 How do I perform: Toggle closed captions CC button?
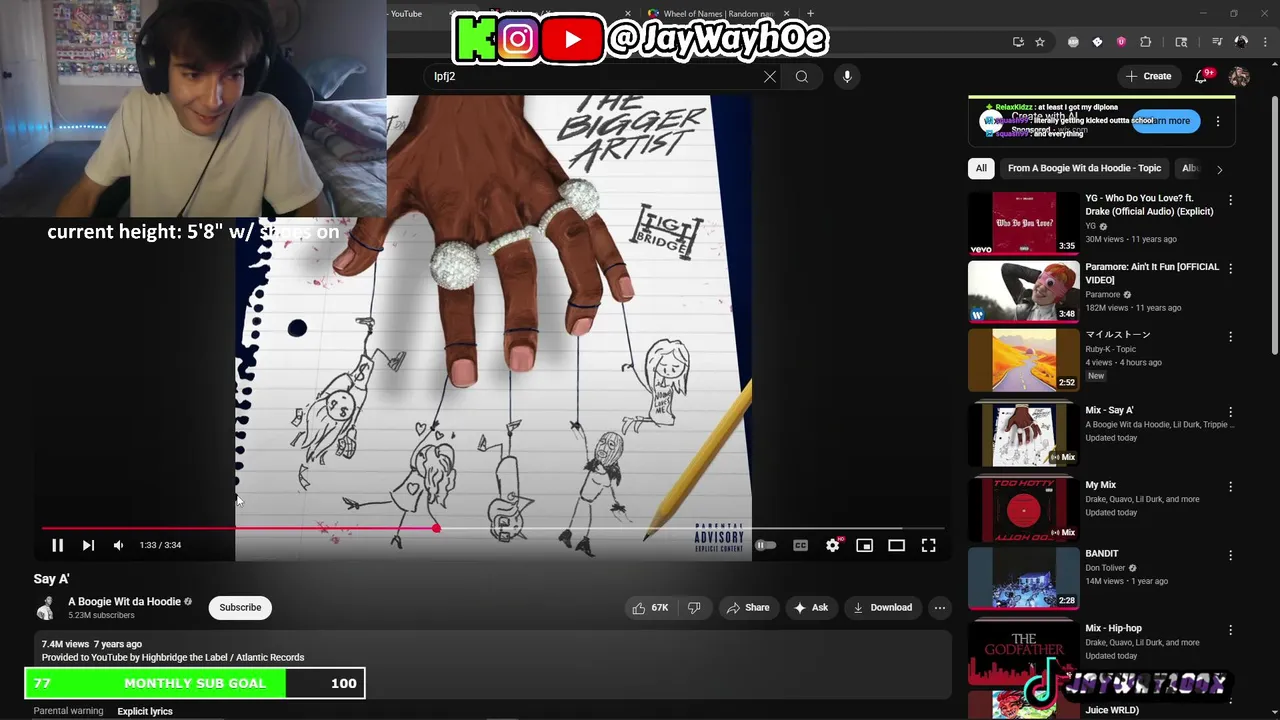coord(800,545)
